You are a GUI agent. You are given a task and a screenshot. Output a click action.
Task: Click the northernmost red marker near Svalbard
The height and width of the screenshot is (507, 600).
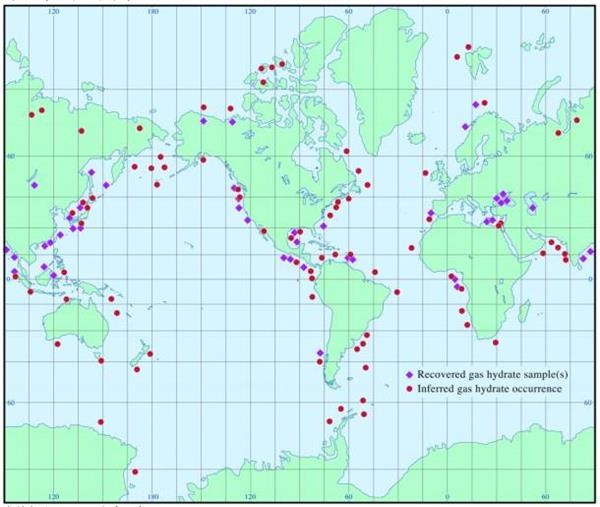click(468, 47)
